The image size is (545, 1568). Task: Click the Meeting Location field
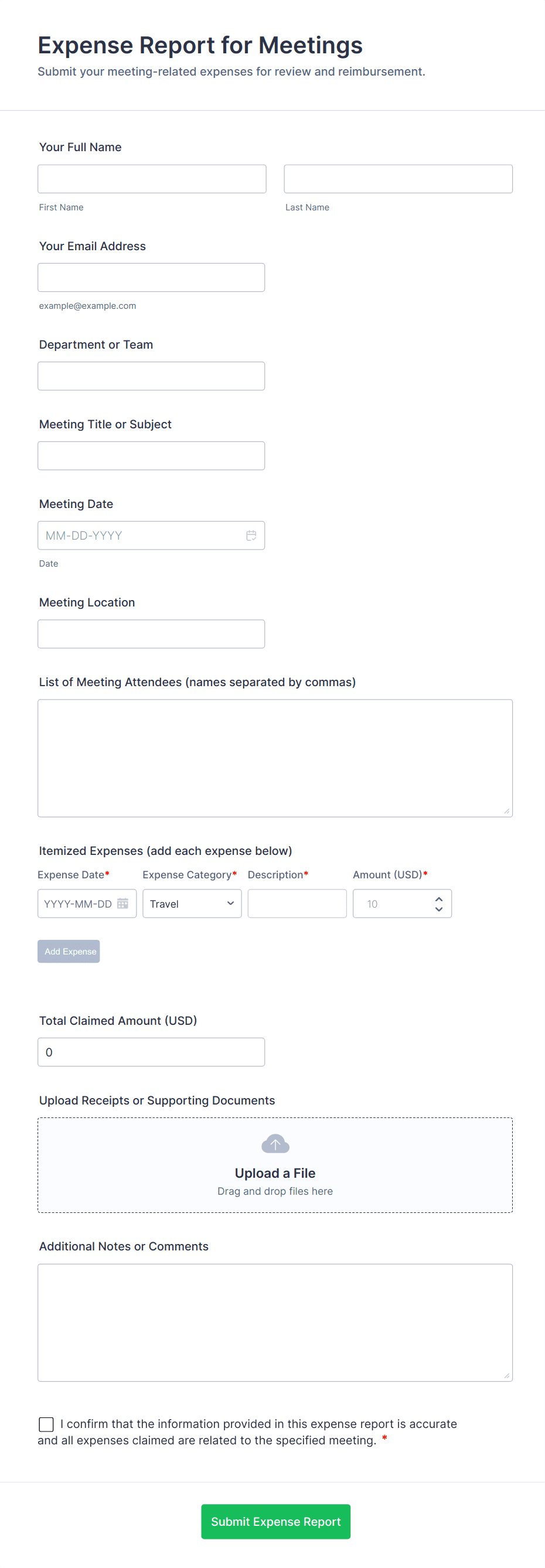[x=151, y=633]
